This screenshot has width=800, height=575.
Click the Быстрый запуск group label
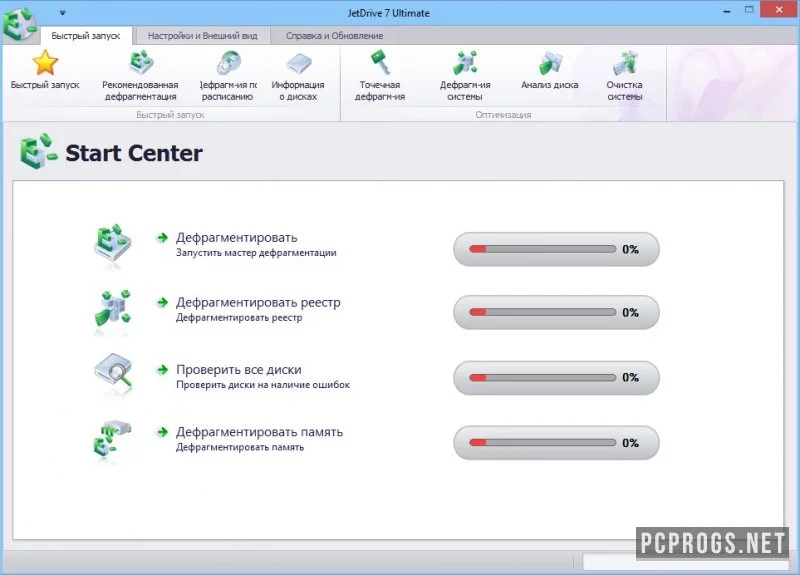pyautogui.click(x=170, y=115)
